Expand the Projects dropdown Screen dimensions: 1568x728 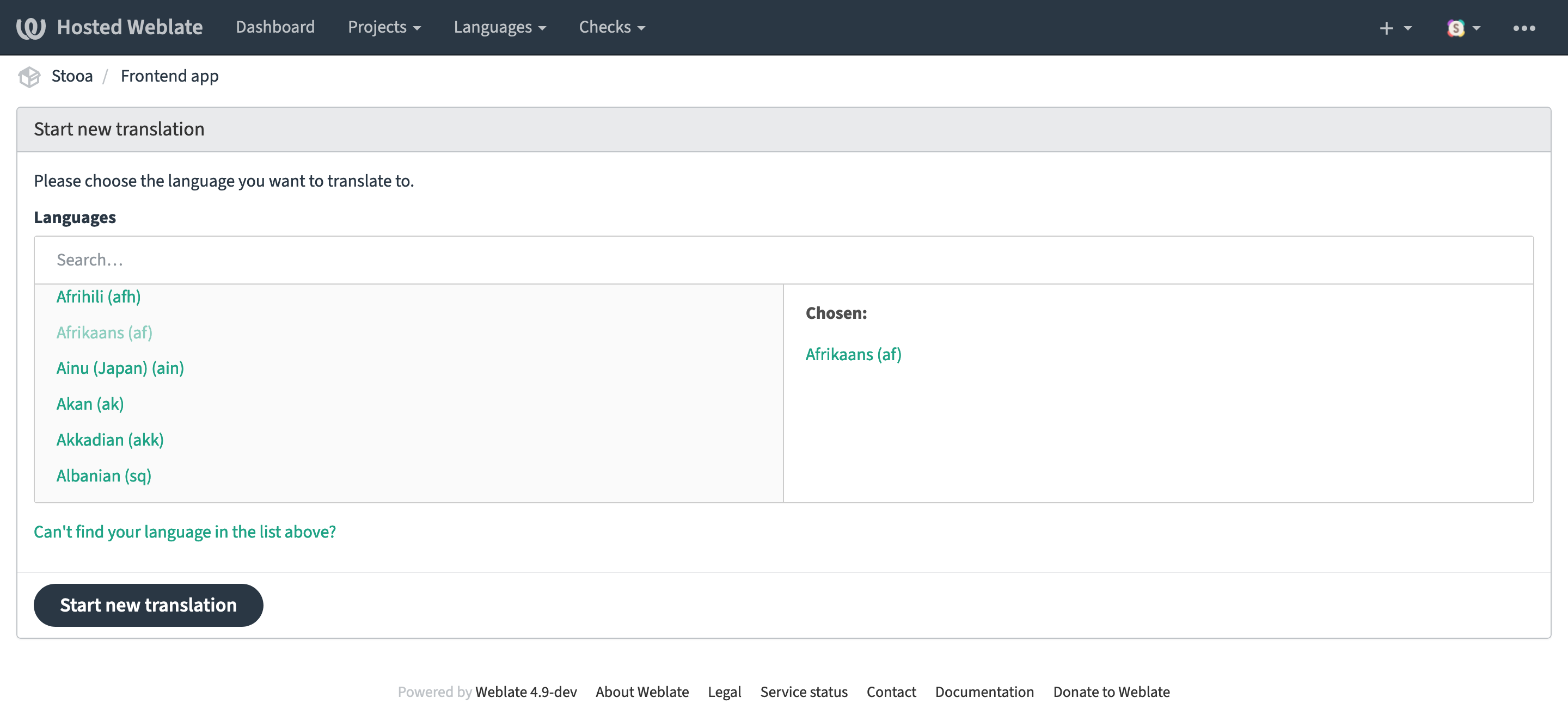(x=383, y=27)
